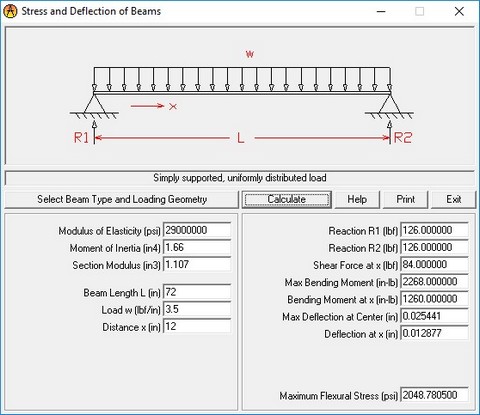Select the Shear Force at x field
This screenshot has height=415, width=480.
click(x=434, y=265)
